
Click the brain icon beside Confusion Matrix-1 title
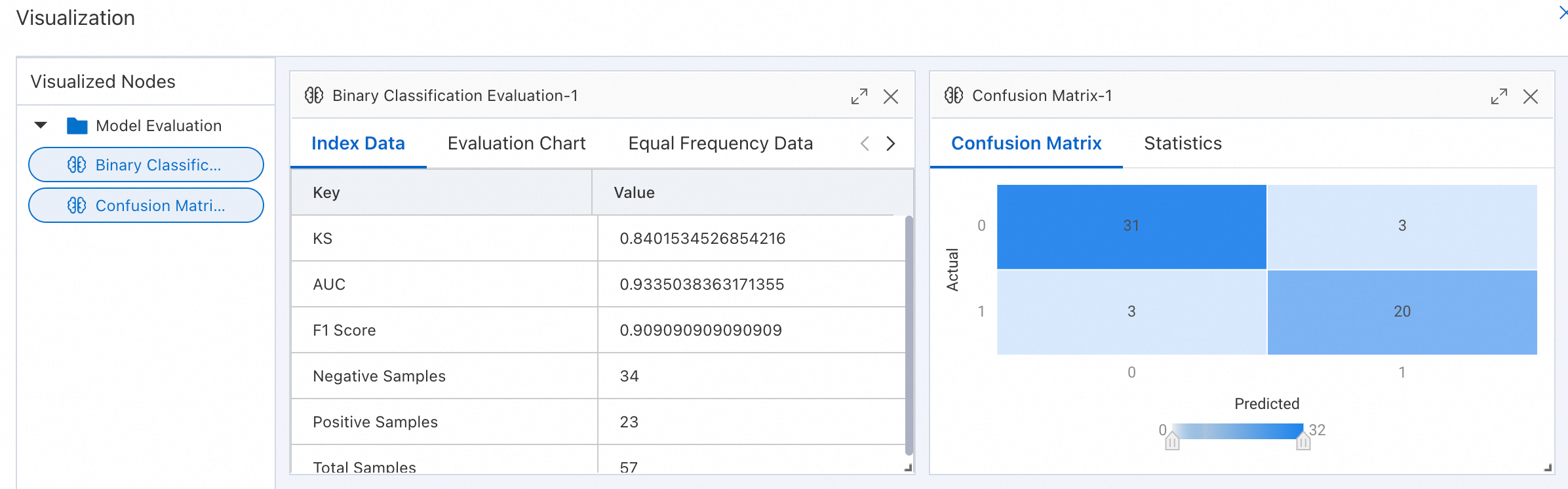pyautogui.click(x=954, y=96)
